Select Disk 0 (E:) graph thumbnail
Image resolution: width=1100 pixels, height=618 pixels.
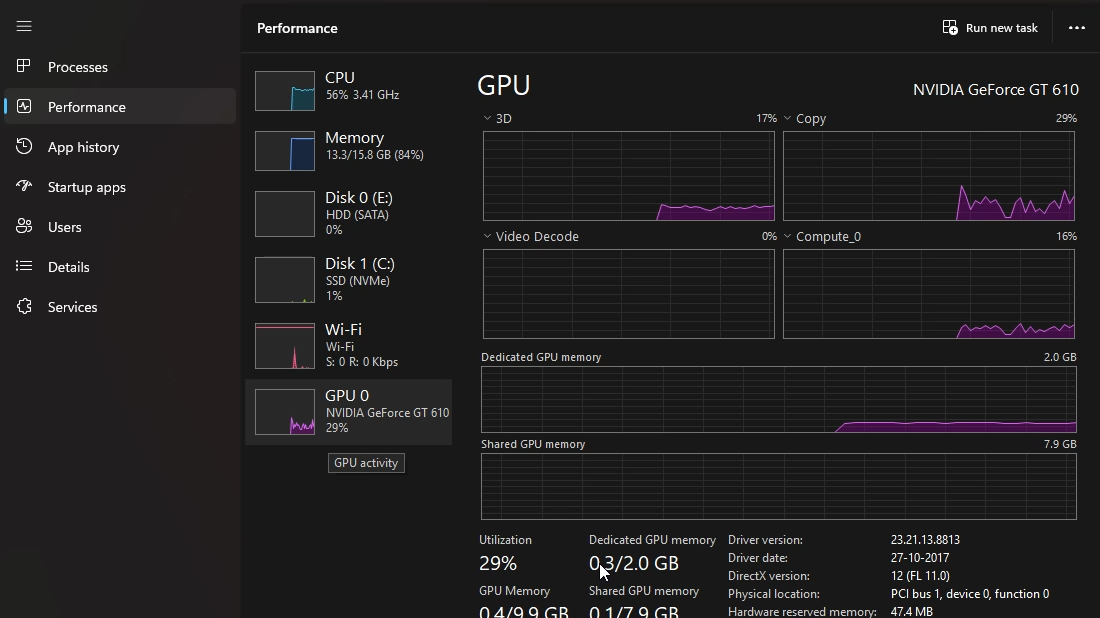coord(285,214)
